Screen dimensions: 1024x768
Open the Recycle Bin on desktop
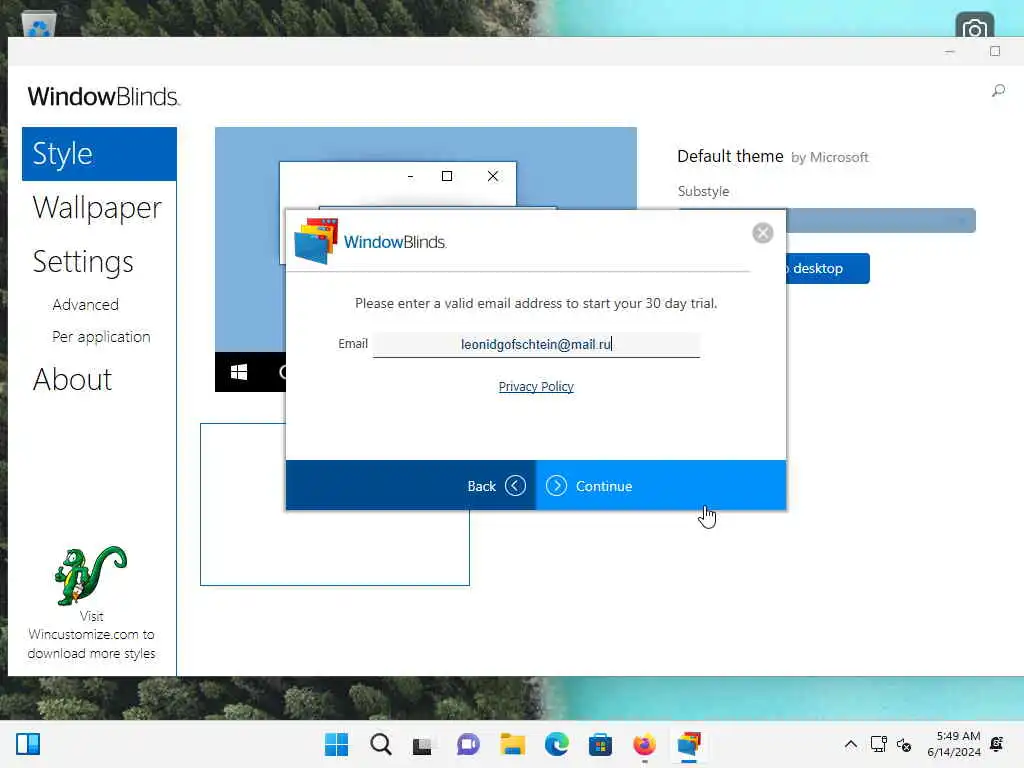(39, 24)
